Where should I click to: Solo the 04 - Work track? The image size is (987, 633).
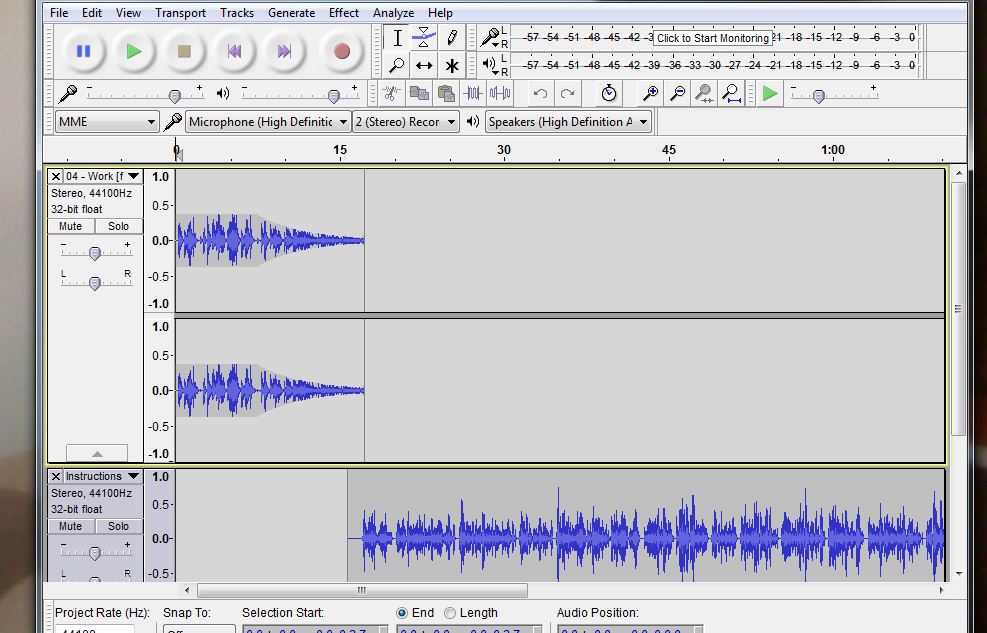[118, 226]
